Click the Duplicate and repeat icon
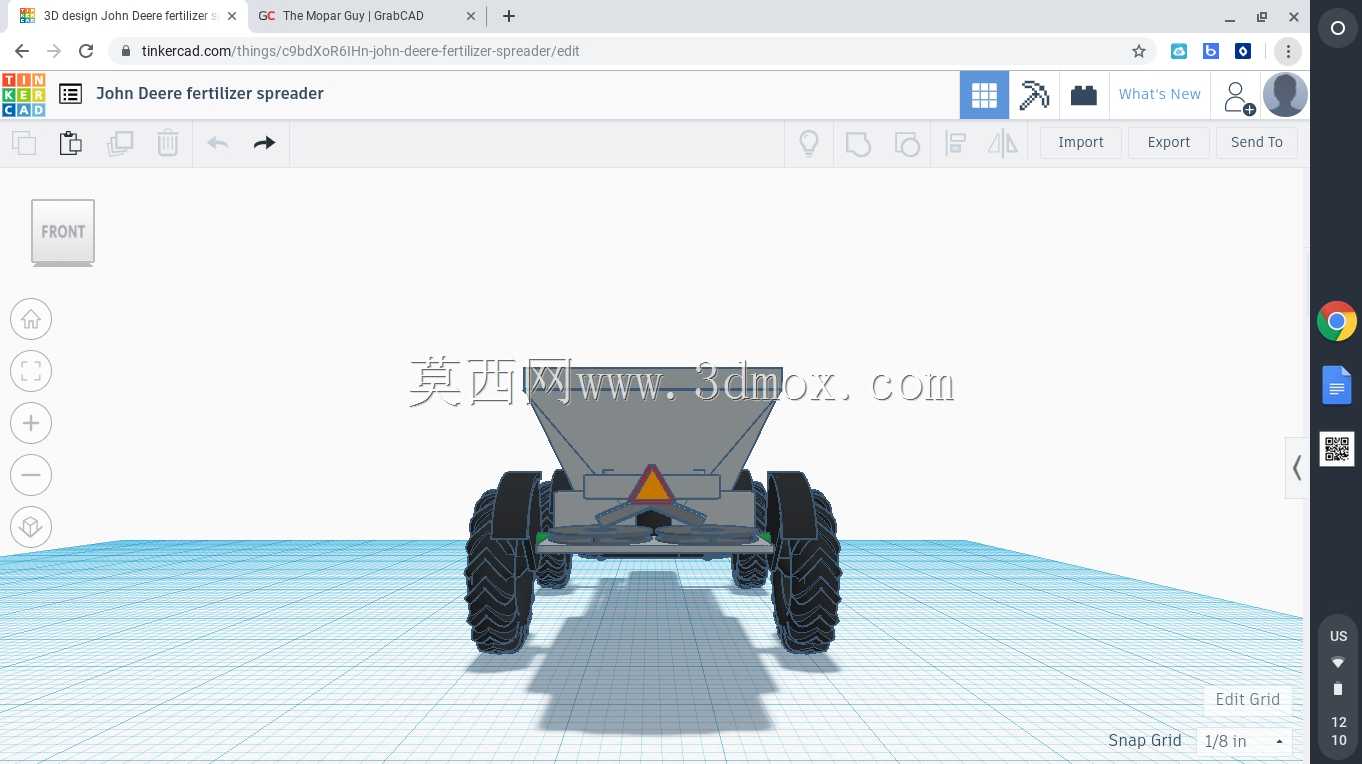The width and height of the screenshot is (1362, 764). pyautogui.click(x=120, y=143)
